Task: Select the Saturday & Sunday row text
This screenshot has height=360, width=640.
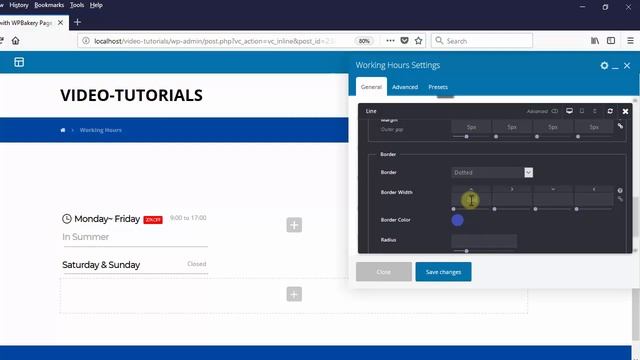Action: pyautogui.click(x=101, y=265)
